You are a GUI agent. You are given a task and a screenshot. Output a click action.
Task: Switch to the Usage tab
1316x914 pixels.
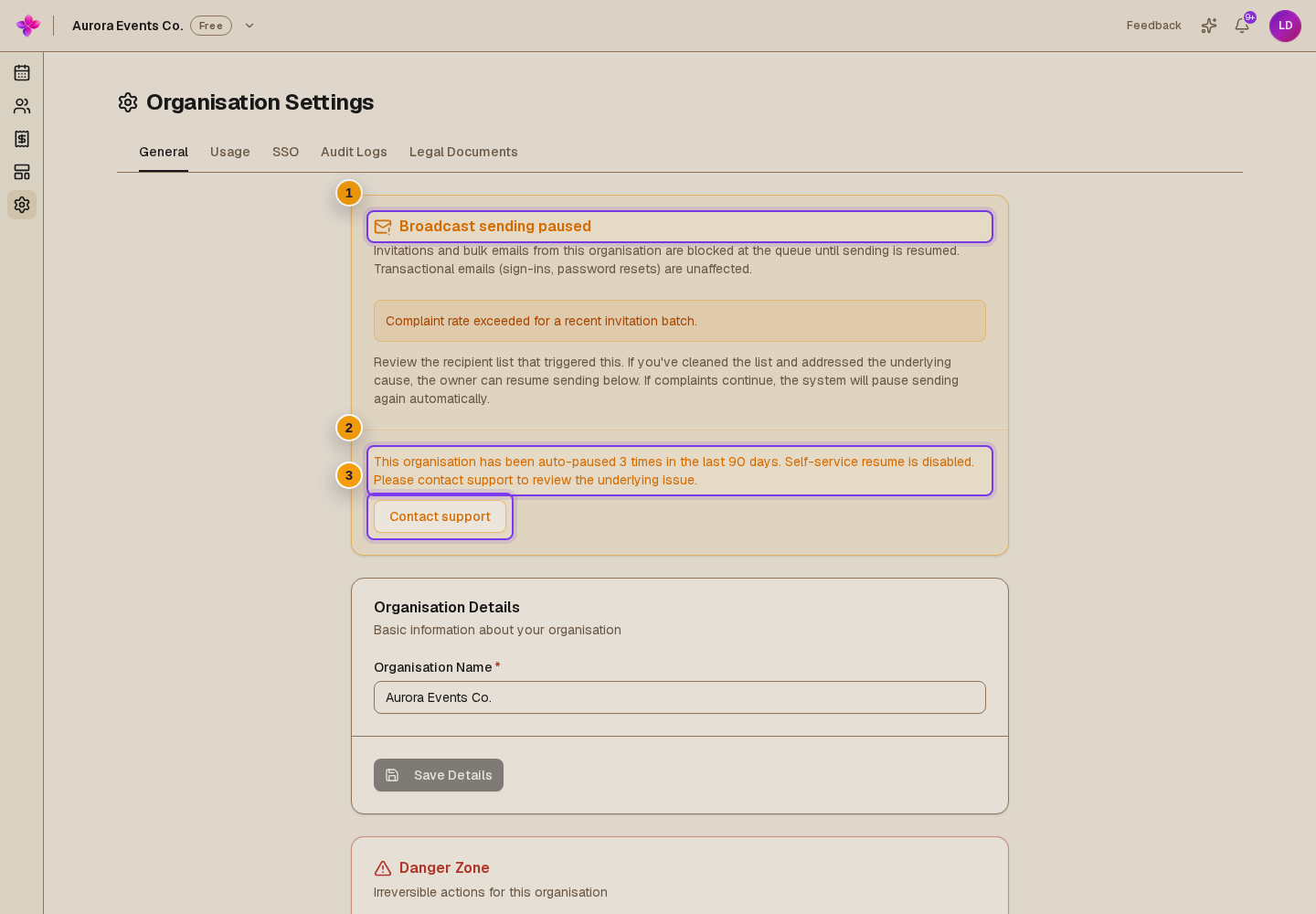(230, 152)
